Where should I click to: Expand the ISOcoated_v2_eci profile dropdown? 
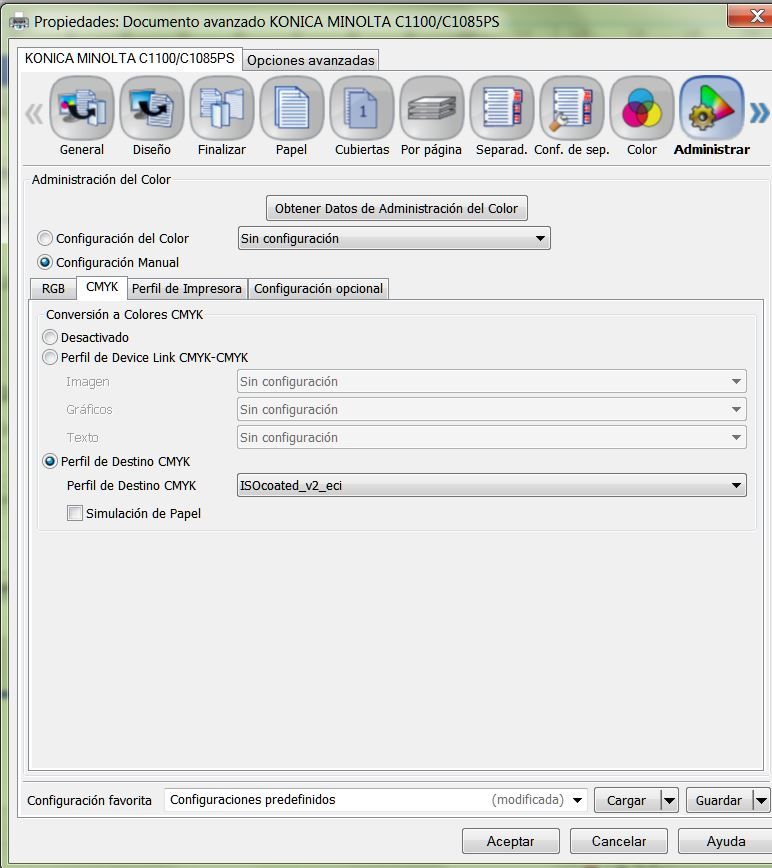491,485
